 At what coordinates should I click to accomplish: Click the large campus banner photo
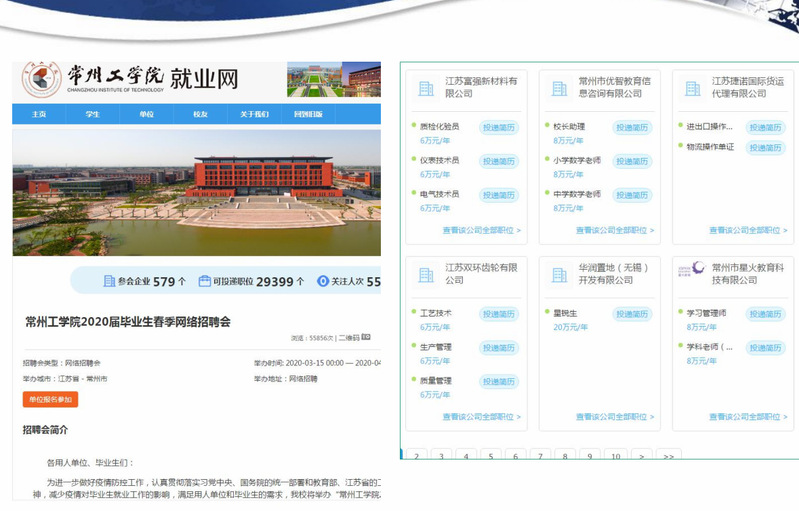point(197,193)
